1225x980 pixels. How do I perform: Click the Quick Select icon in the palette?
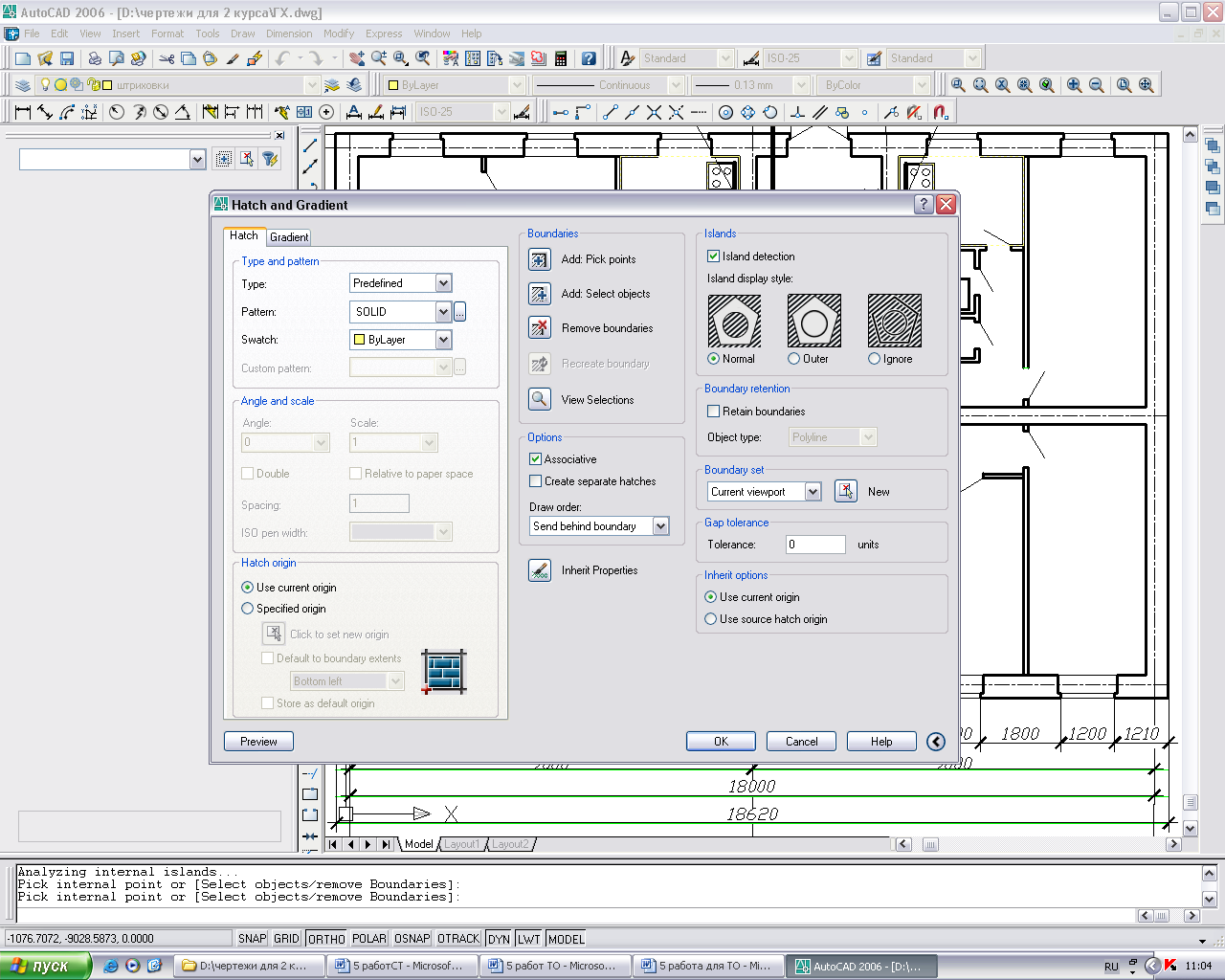[x=270, y=159]
